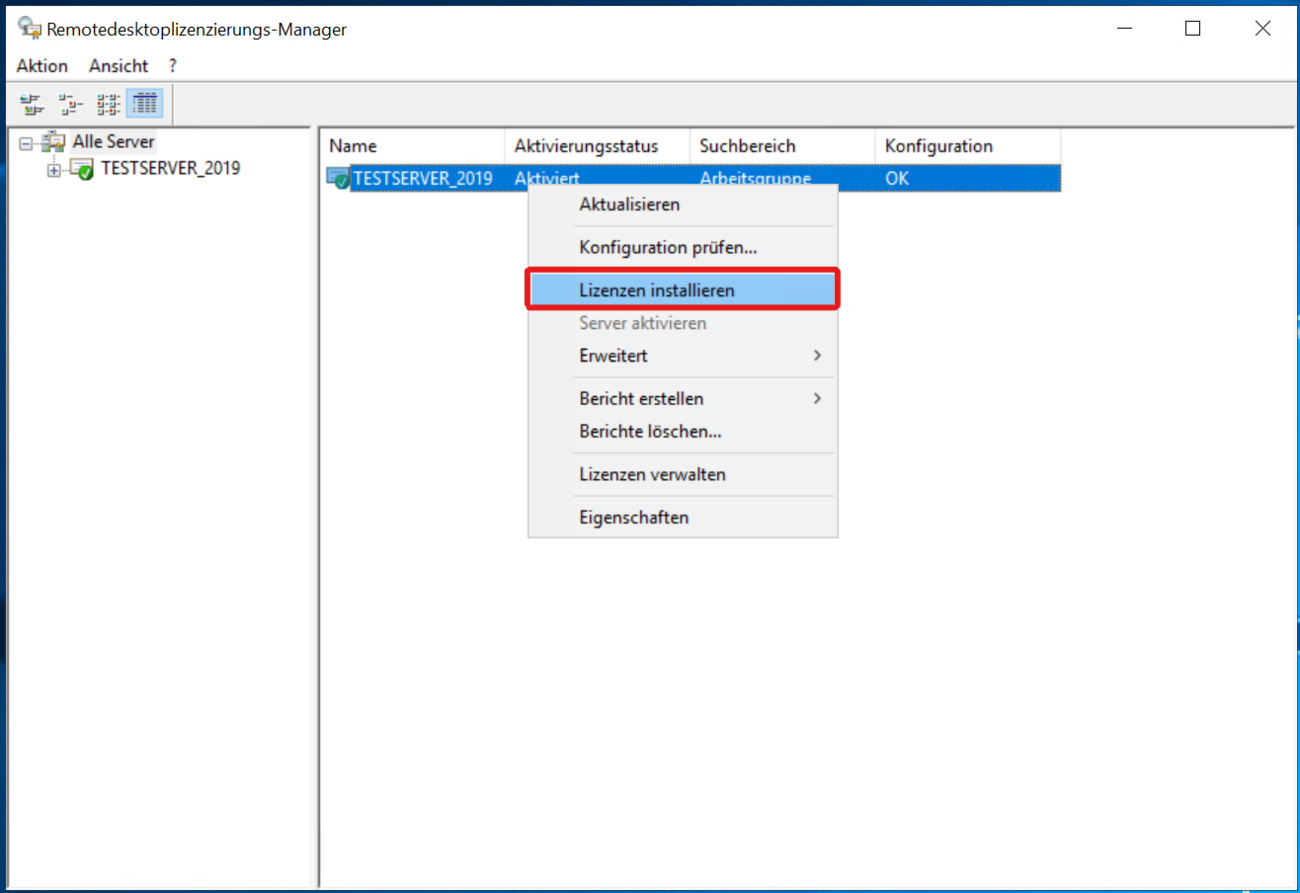Sort by the Aktivierungsstatus column header
The image size is (1300, 893).
[x=597, y=146]
